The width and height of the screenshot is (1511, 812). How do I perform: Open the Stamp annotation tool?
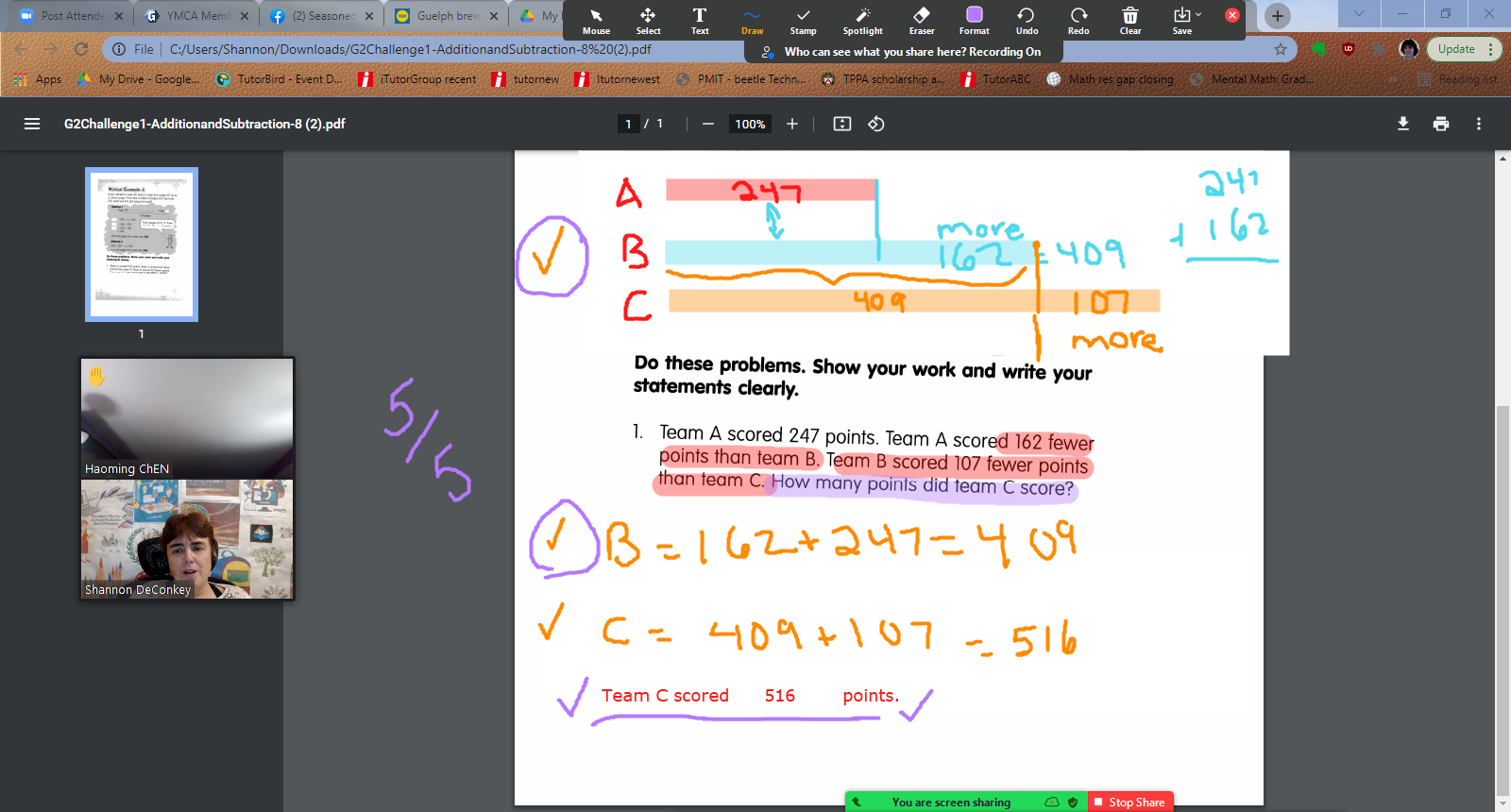click(803, 21)
